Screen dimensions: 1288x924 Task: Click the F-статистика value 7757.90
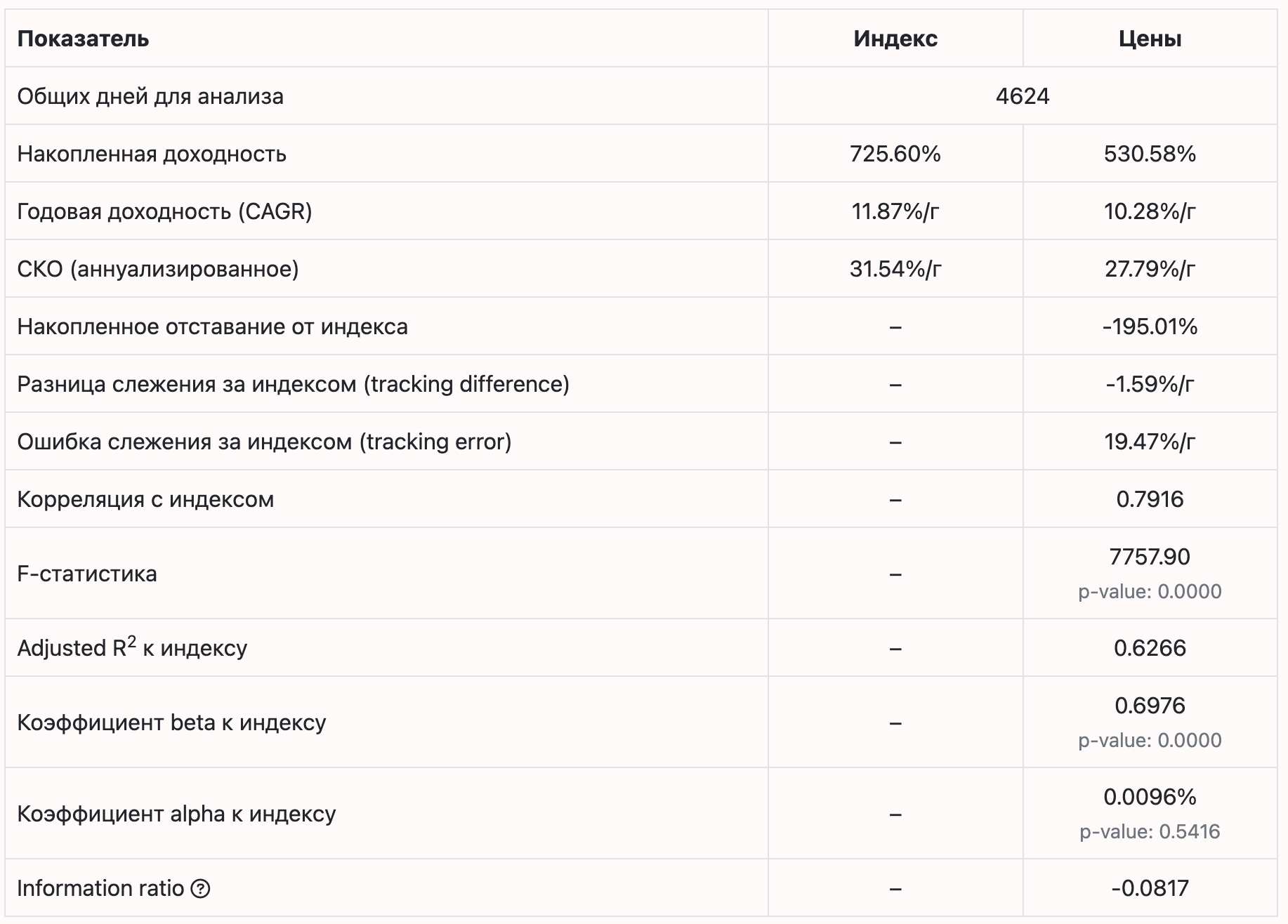[x=1150, y=557]
